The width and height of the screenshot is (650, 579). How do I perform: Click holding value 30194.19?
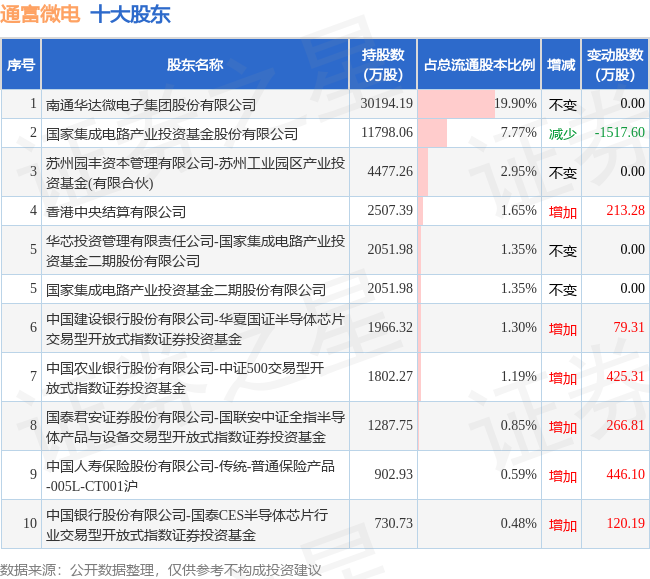click(x=387, y=103)
